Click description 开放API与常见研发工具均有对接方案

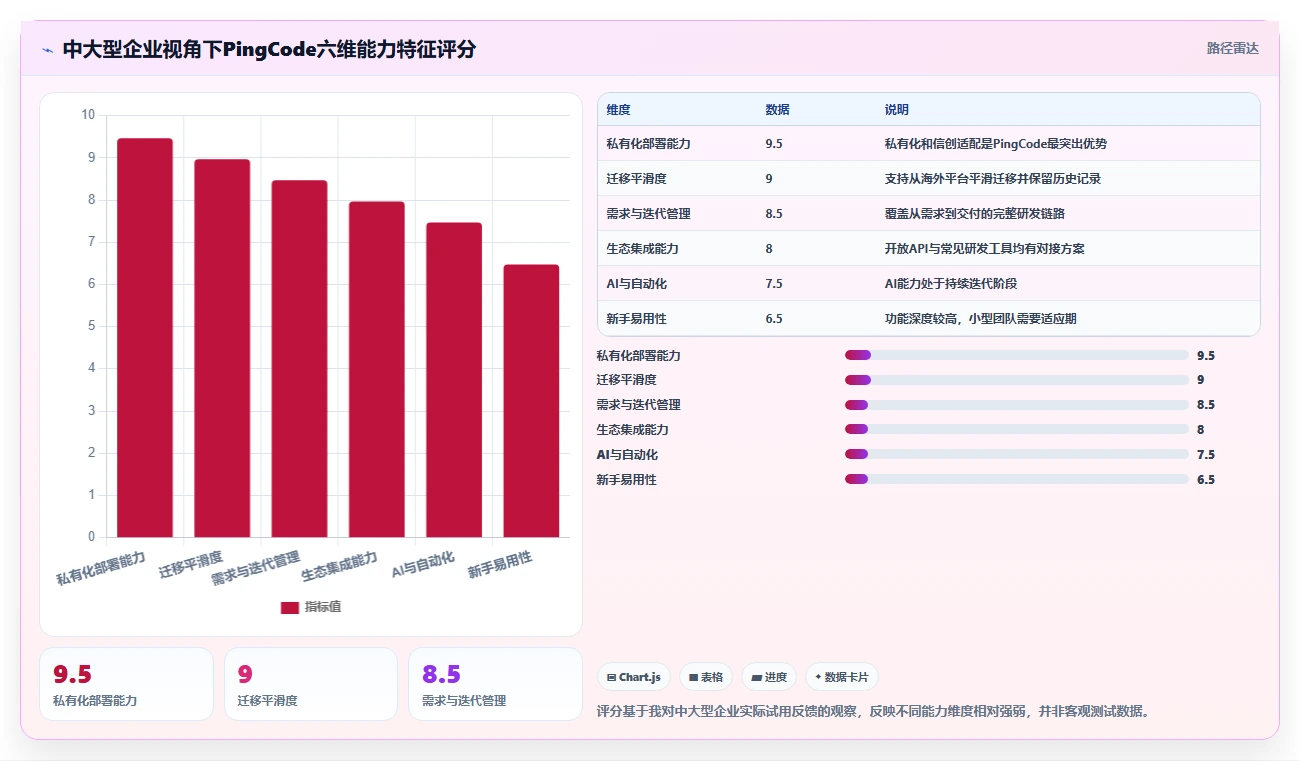coord(985,249)
